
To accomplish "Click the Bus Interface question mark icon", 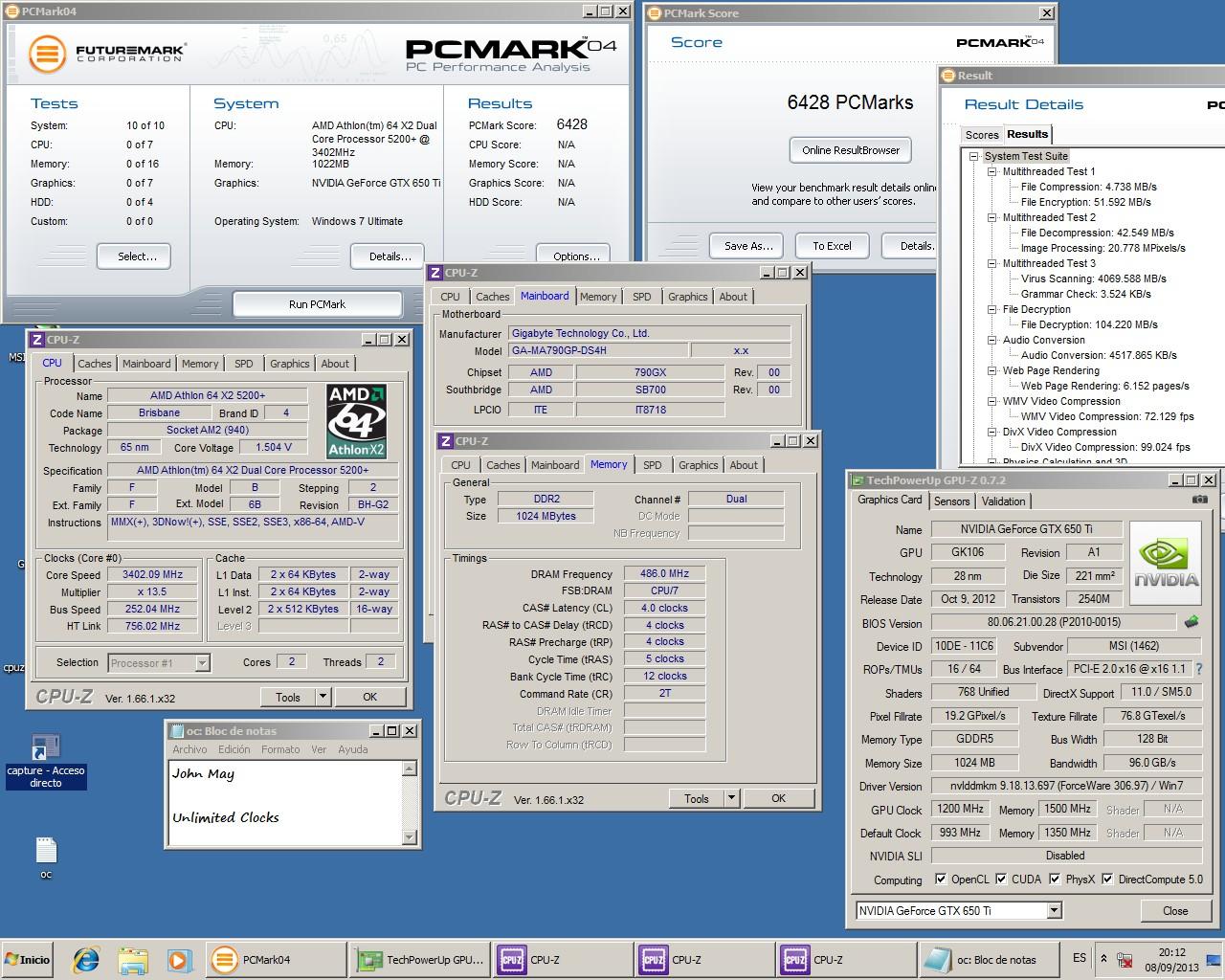I will [x=1199, y=669].
